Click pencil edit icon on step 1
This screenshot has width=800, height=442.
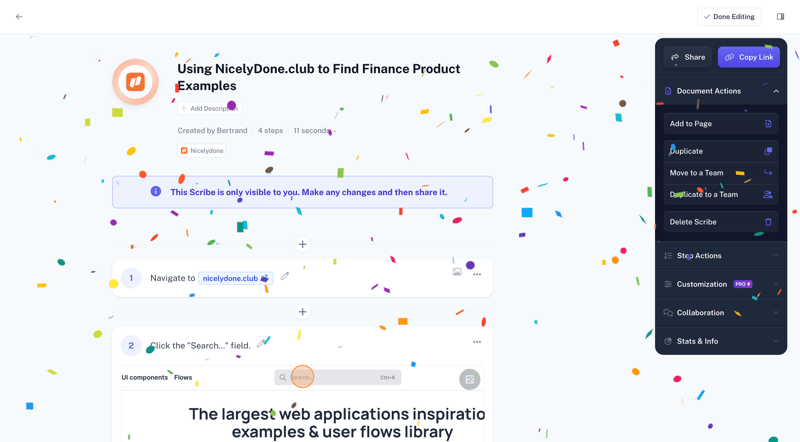285,277
